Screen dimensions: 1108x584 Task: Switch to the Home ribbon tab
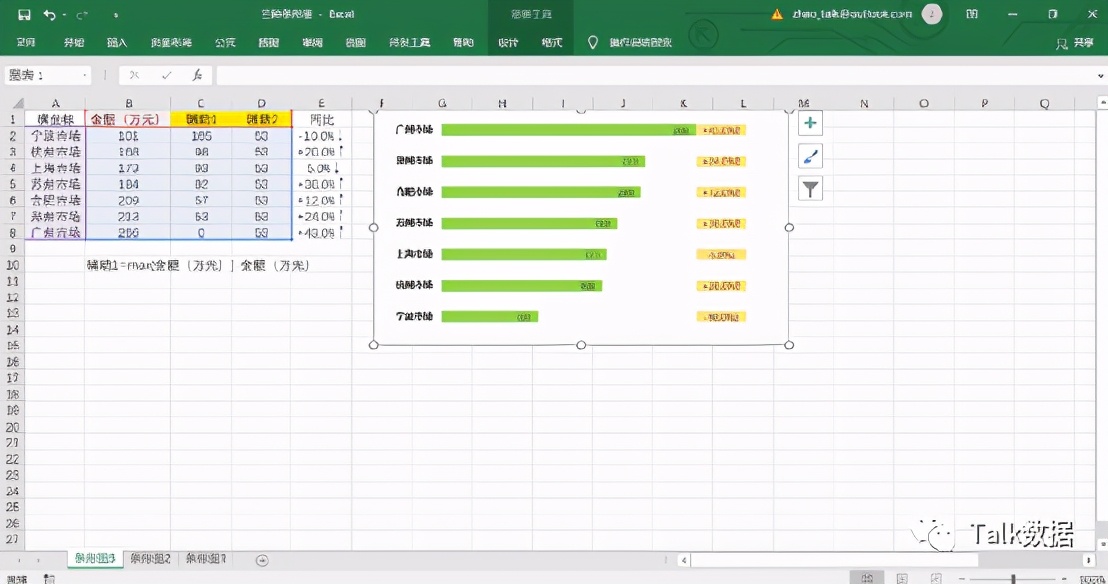coord(73,42)
